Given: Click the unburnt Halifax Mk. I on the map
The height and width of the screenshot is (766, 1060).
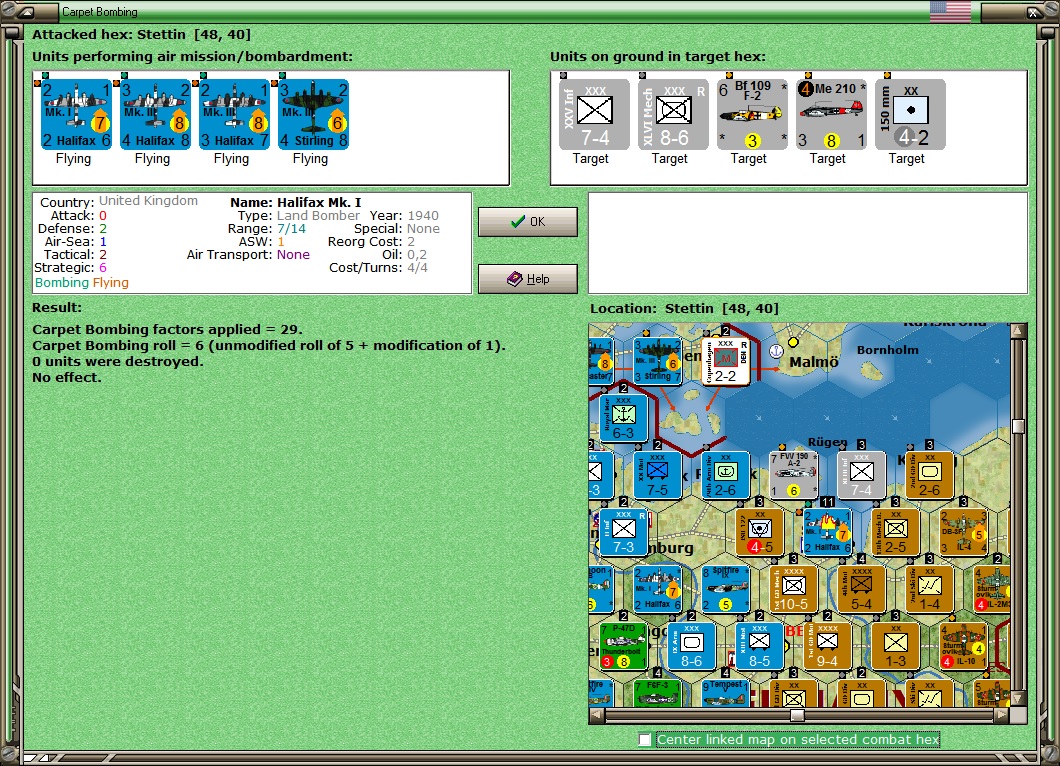Looking at the screenshot, I should (657, 588).
